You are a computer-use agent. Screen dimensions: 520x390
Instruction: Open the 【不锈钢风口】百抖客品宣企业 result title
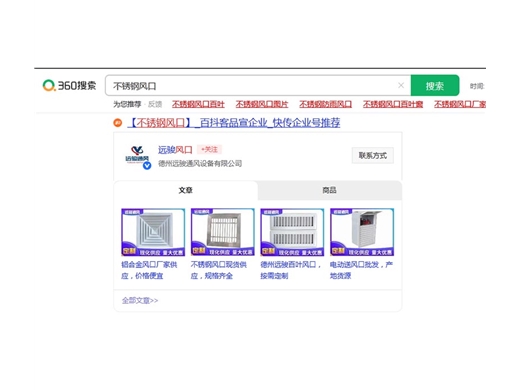click(234, 123)
